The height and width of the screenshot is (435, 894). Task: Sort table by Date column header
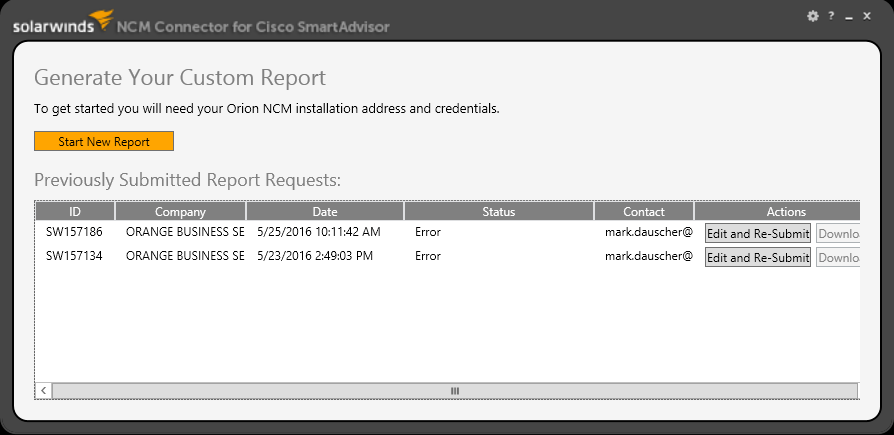click(325, 212)
